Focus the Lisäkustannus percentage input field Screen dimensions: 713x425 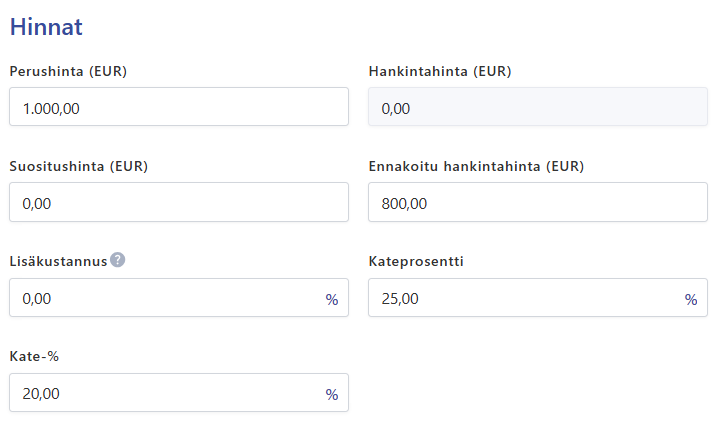pyautogui.click(x=179, y=298)
